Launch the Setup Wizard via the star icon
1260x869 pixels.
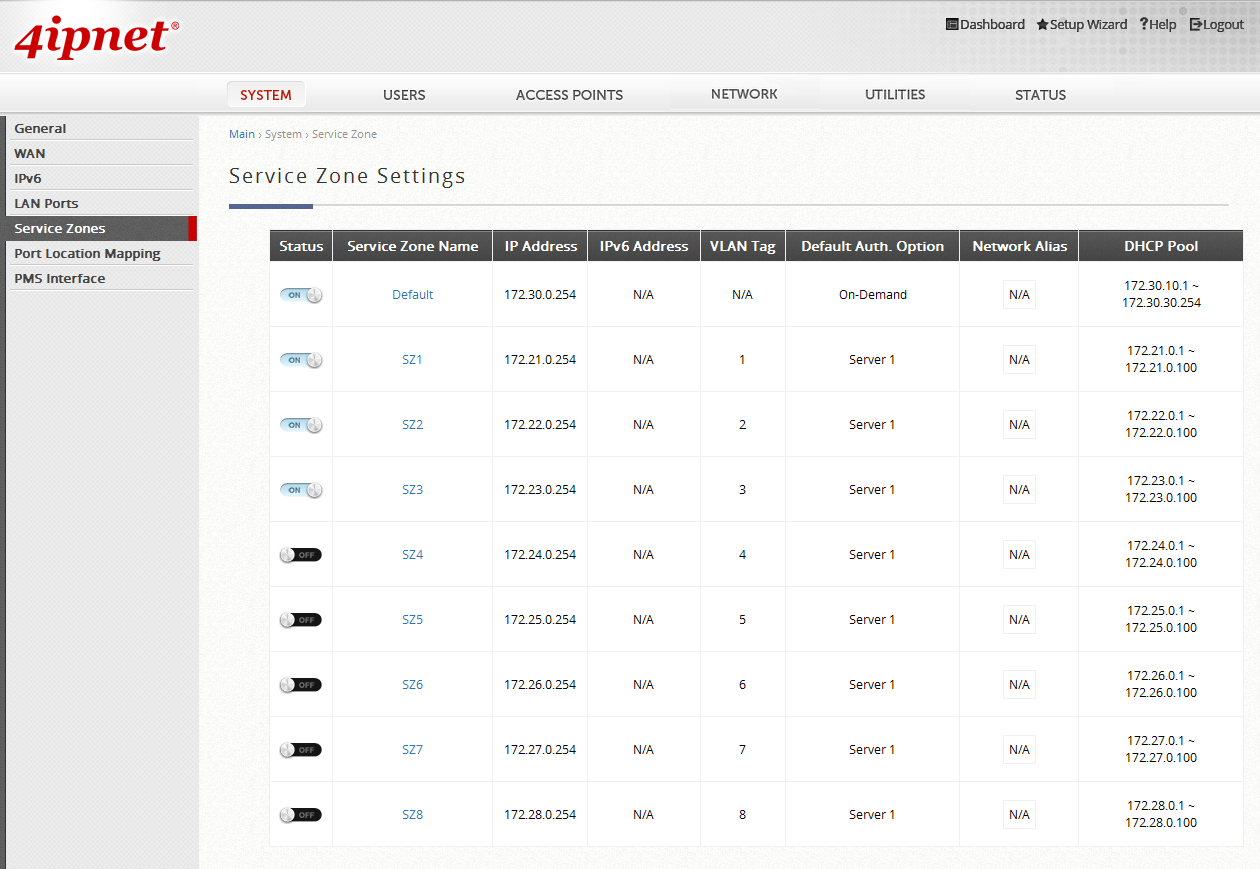click(x=1041, y=24)
